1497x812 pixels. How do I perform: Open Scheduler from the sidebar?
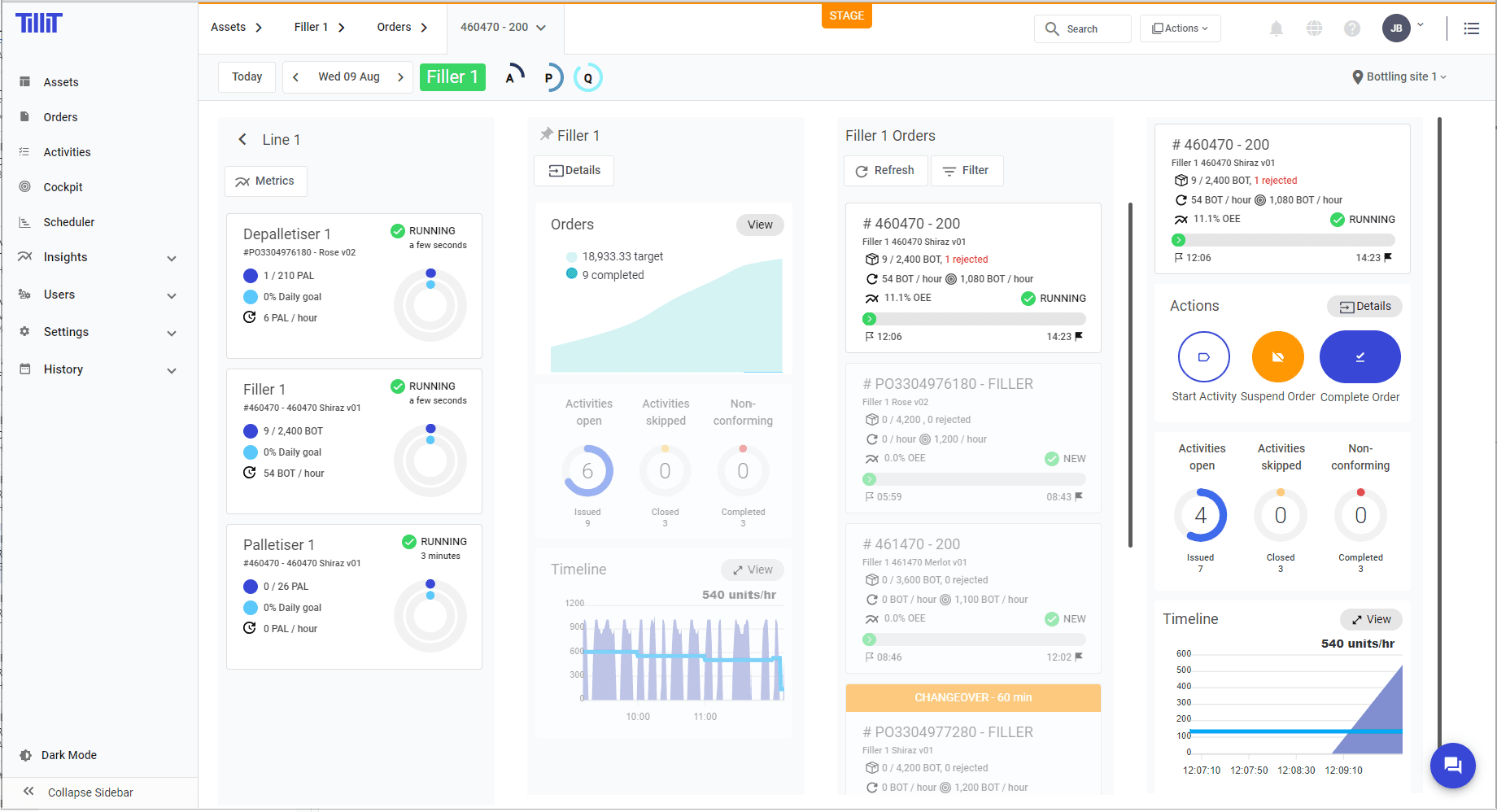coord(68,222)
